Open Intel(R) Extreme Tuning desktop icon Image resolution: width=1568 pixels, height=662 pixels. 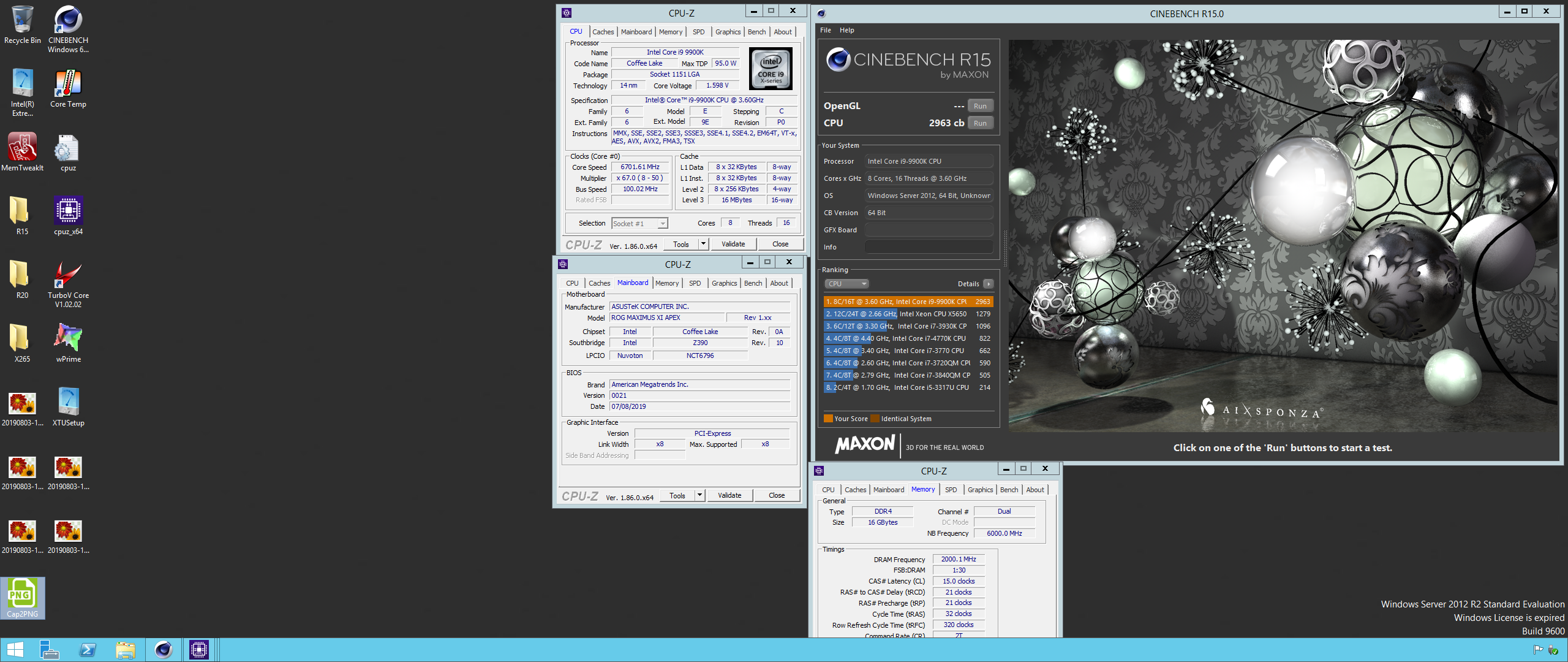(22, 93)
